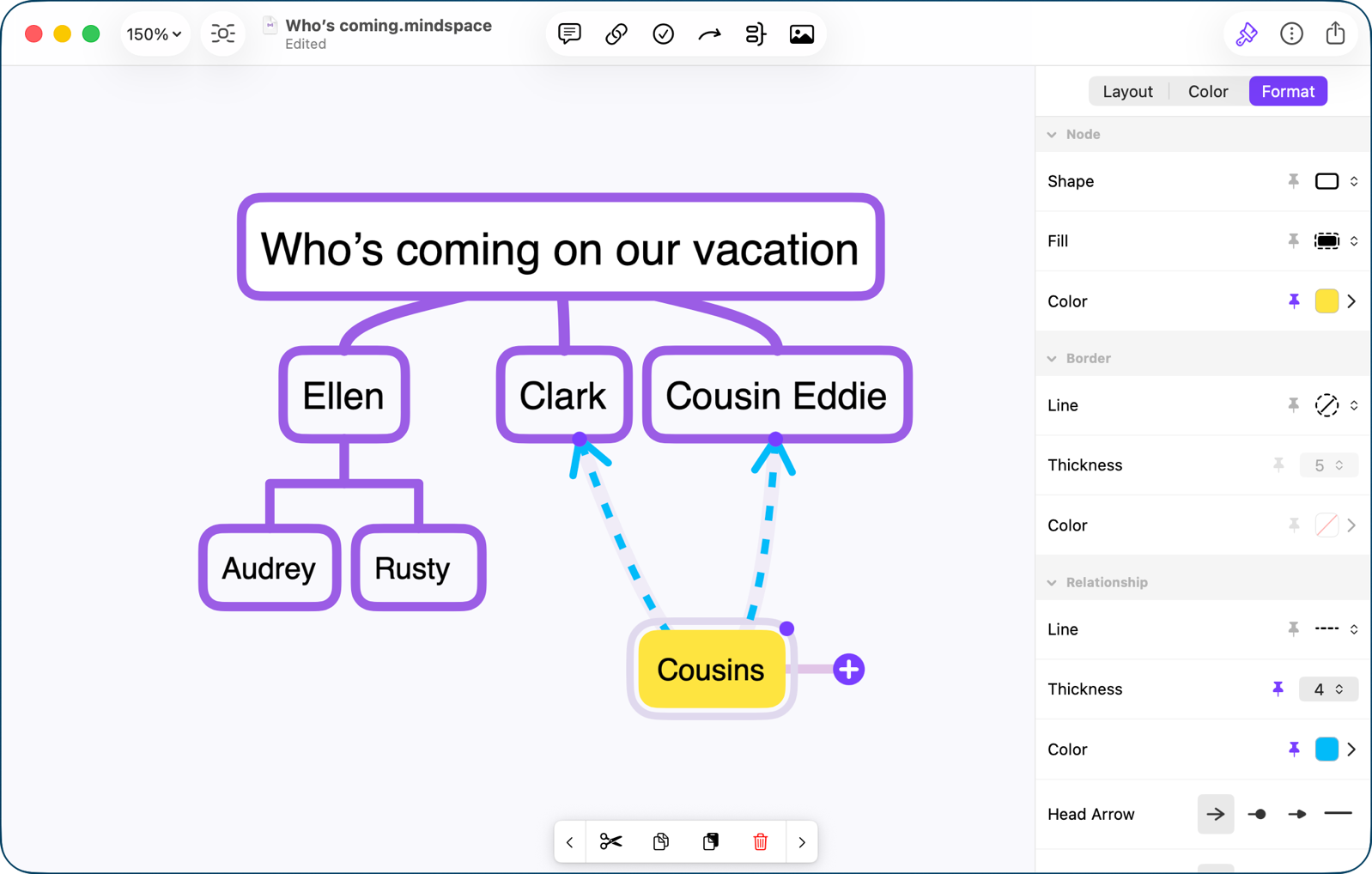Image resolution: width=1372 pixels, height=874 pixels.
Task: Cut with the scissors icon
Action: tap(611, 842)
